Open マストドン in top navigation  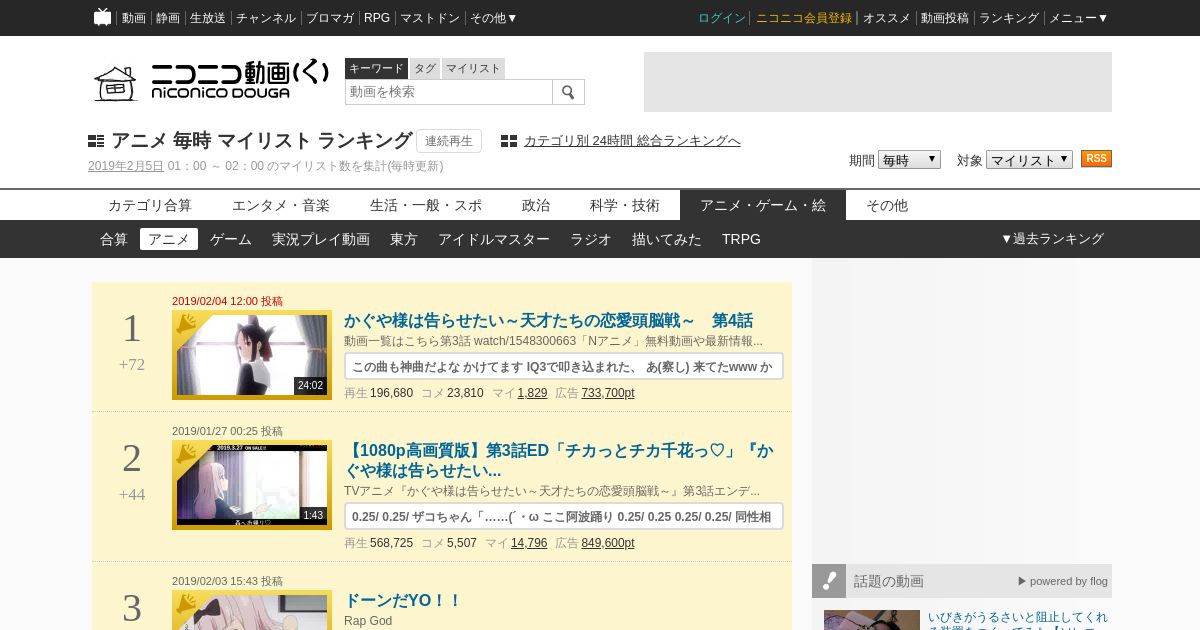[x=430, y=18]
